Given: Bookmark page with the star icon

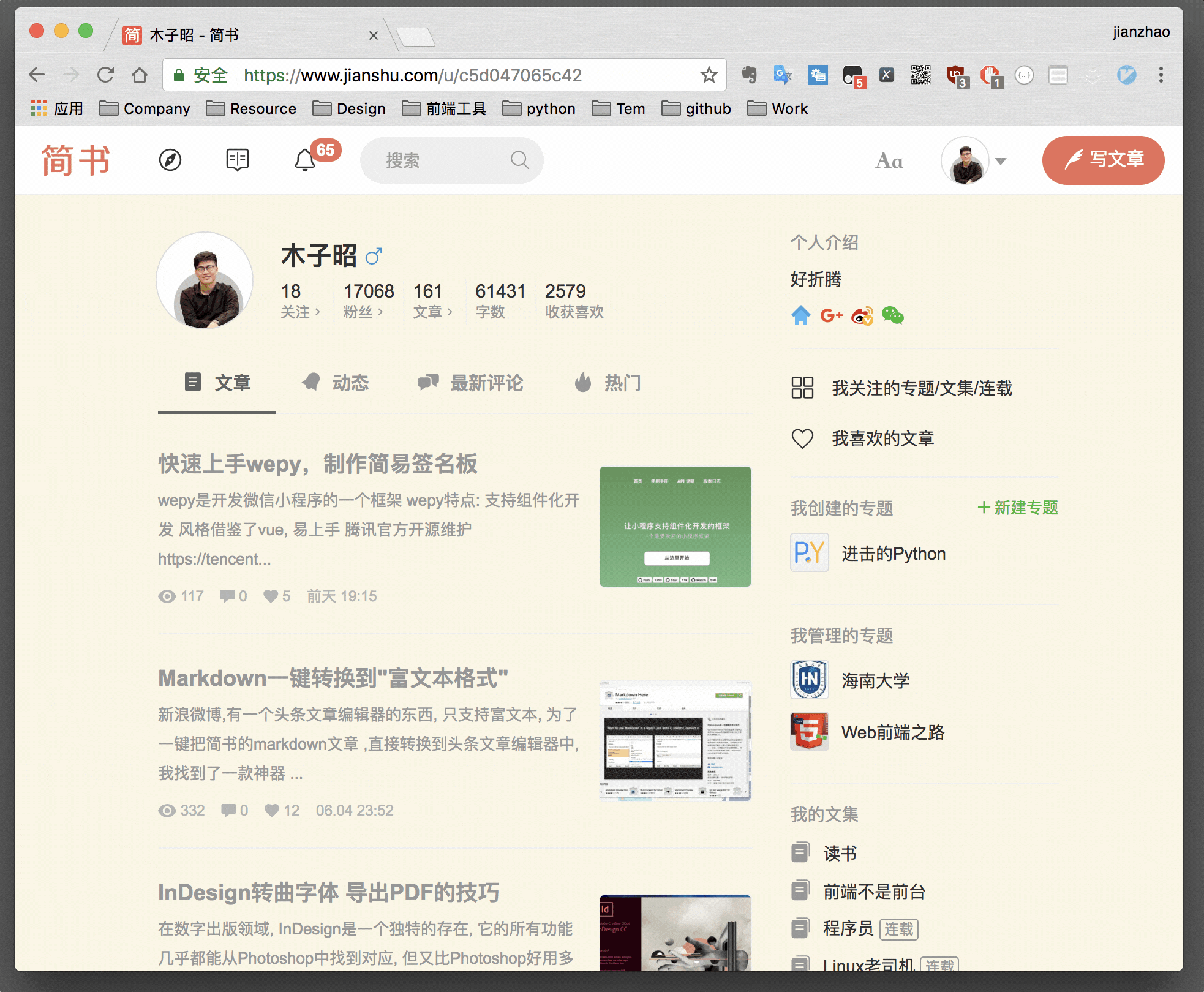Looking at the screenshot, I should [x=709, y=75].
